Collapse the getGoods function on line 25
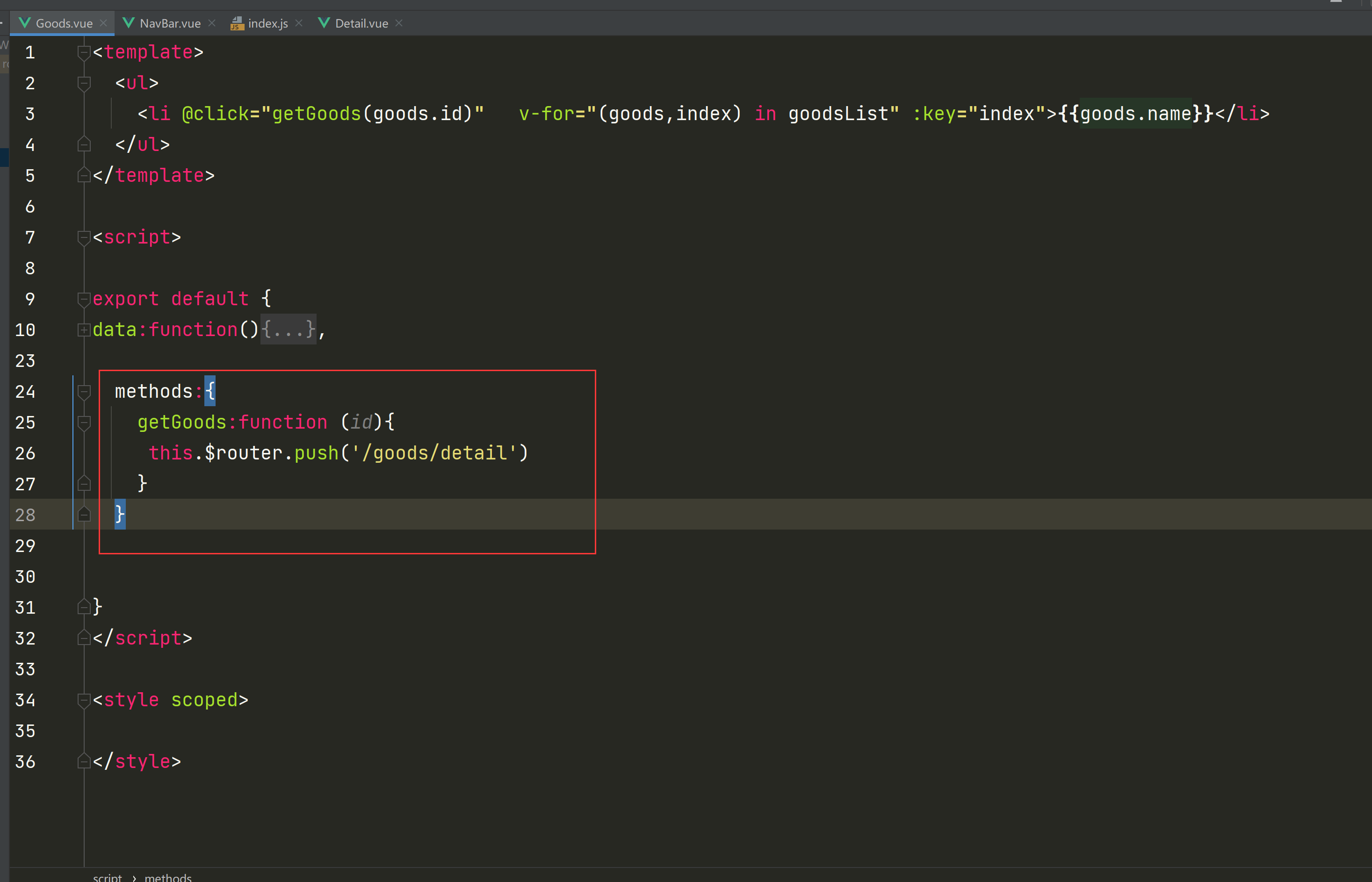Image resolution: width=1372 pixels, height=882 pixels. tap(84, 423)
